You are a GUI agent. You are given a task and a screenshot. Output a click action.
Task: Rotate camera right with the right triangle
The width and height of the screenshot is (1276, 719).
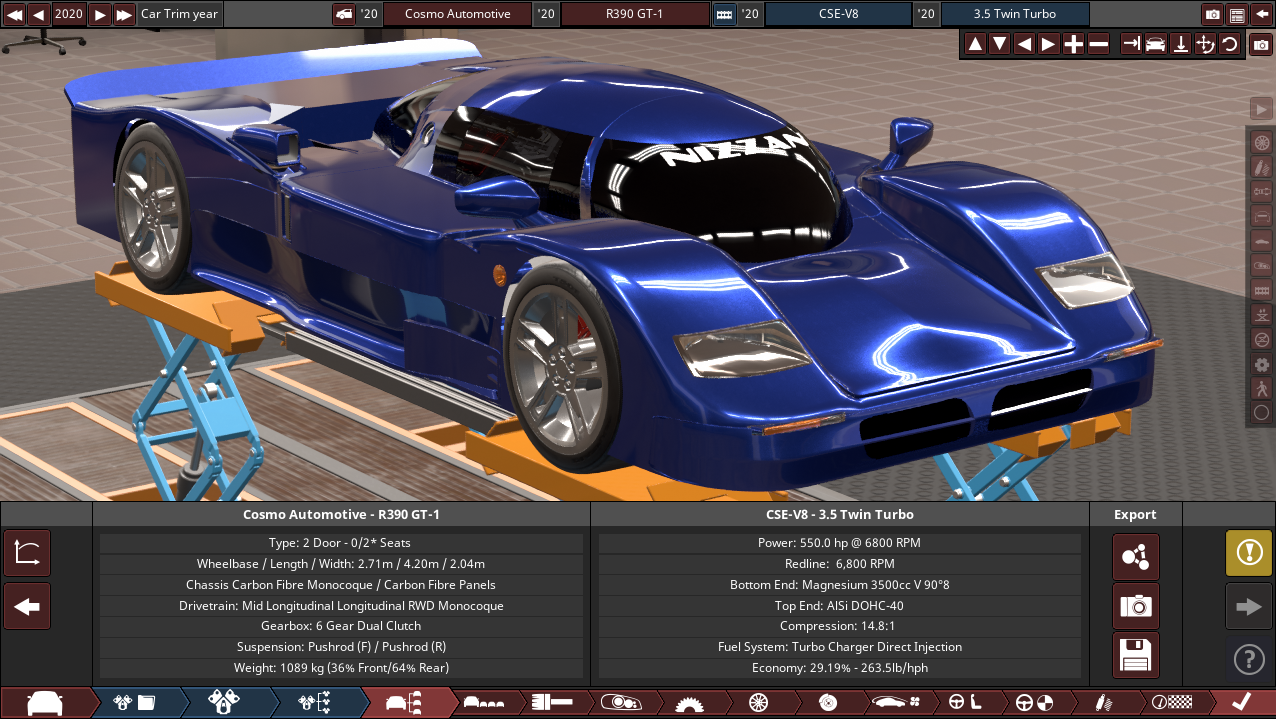(x=1048, y=44)
